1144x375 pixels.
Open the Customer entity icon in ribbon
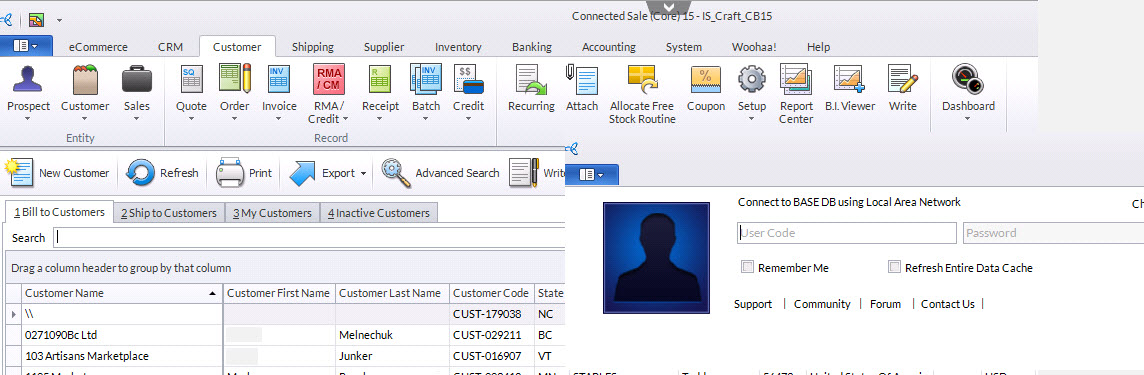click(x=85, y=79)
